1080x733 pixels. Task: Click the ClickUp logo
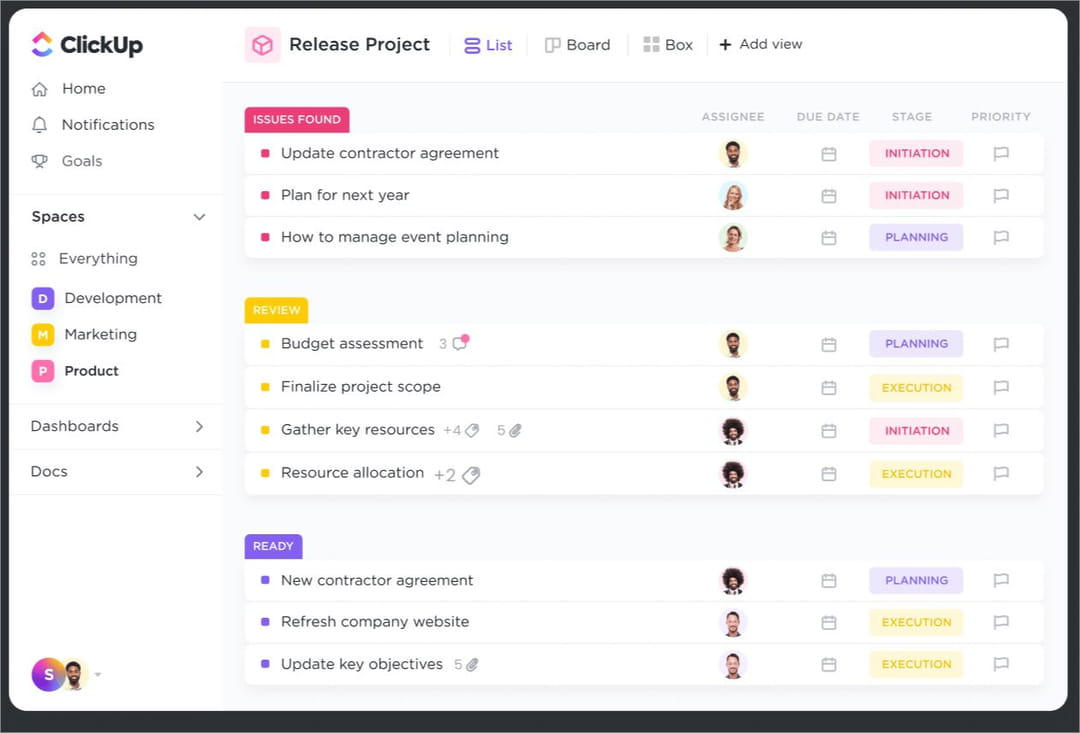pyautogui.click(x=87, y=45)
